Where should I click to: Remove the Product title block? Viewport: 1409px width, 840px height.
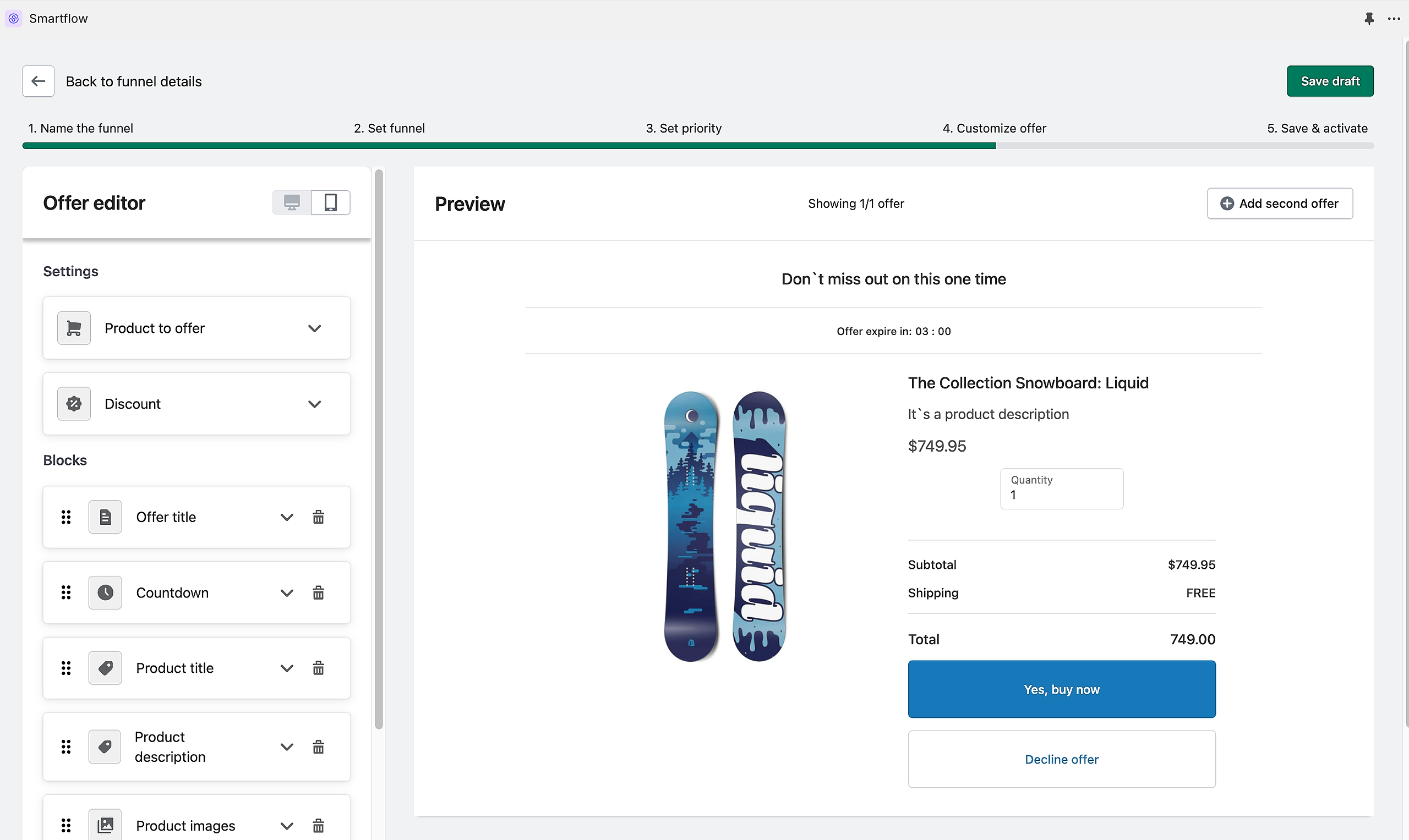click(318, 668)
